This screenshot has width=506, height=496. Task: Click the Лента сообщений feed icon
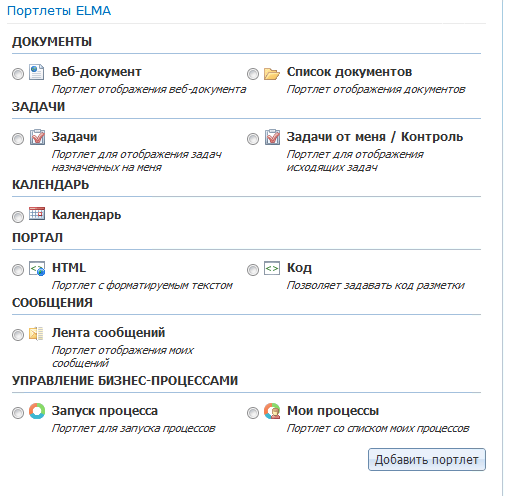36,333
